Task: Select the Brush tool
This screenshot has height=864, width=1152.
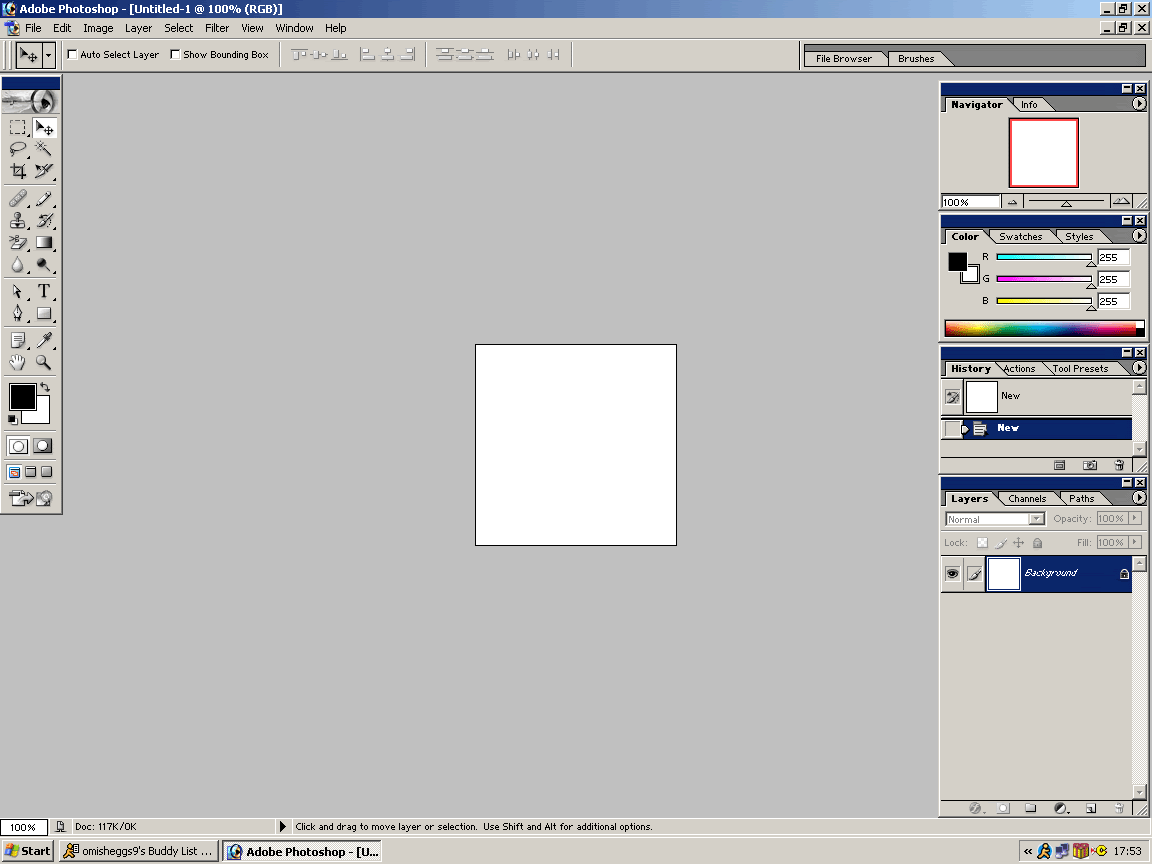Action: coord(44,198)
